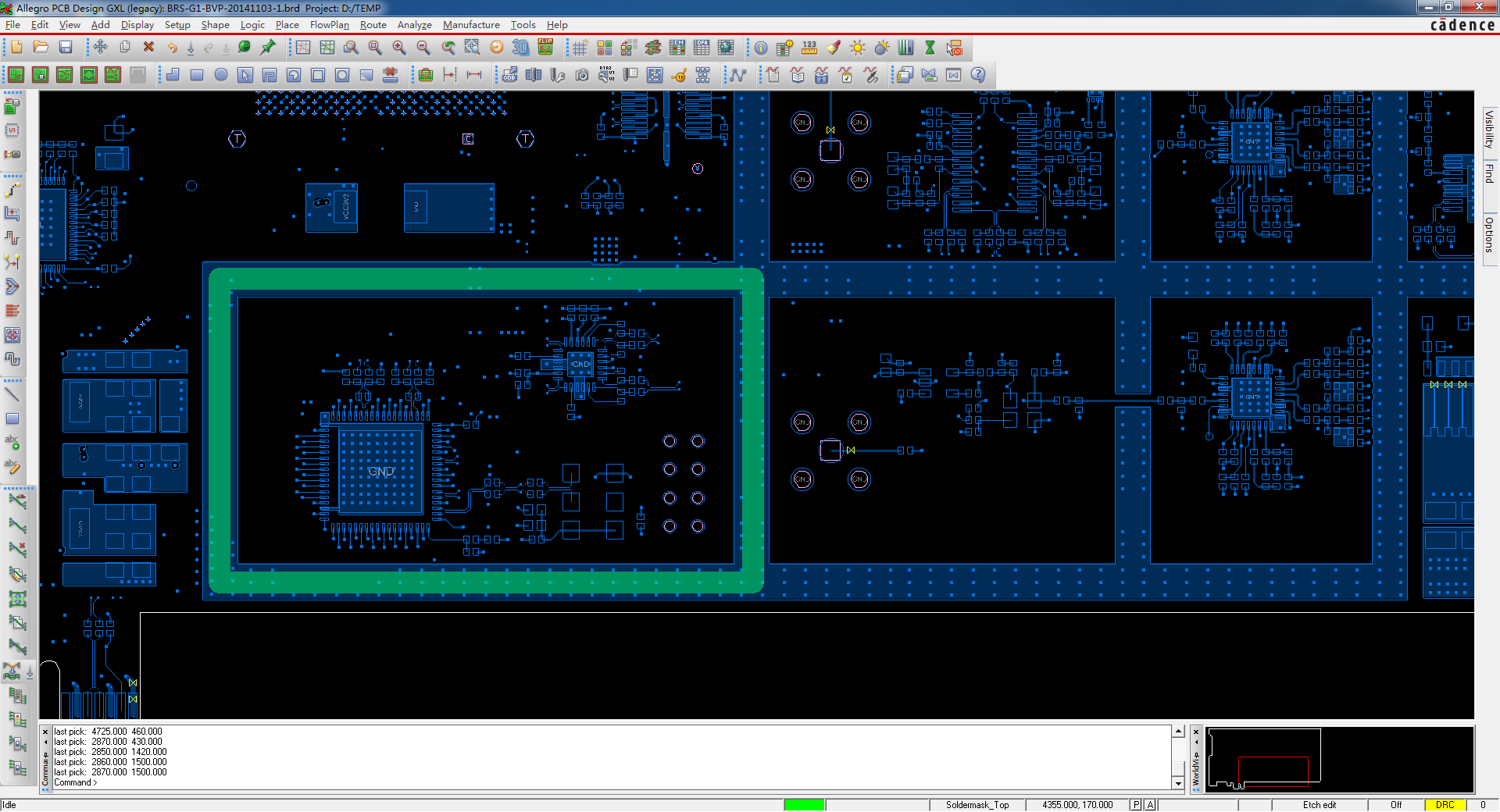The width and height of the screenshot is (1500, 812).
Task: Click the yellow DRC status button
Action: (x=1445, y=805)
